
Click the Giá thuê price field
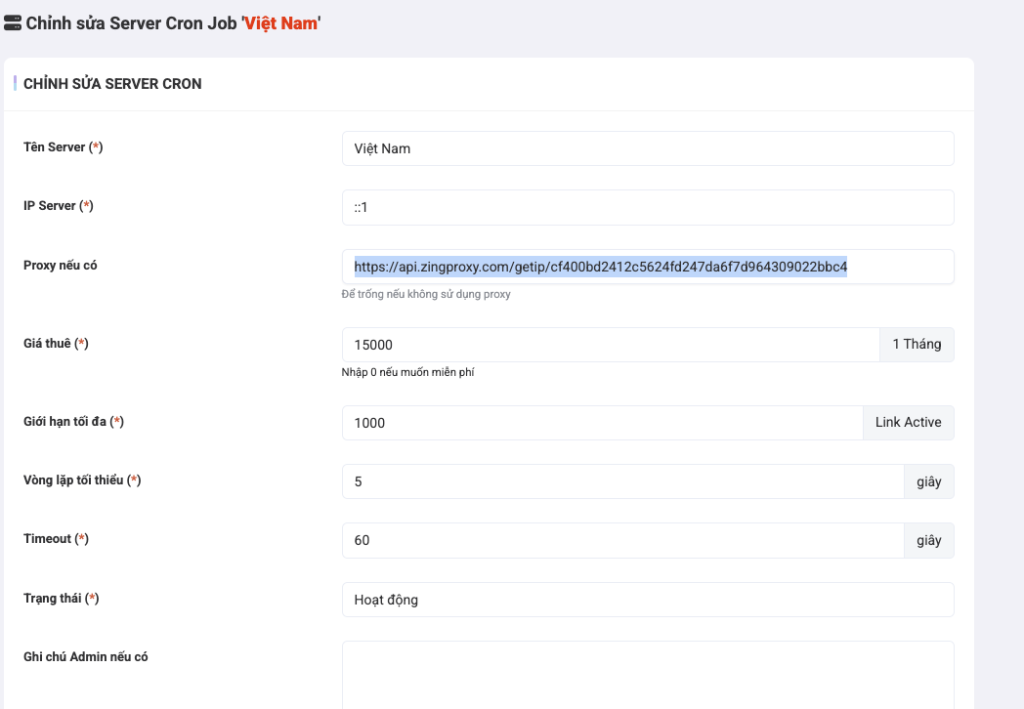tap(610, 345)
